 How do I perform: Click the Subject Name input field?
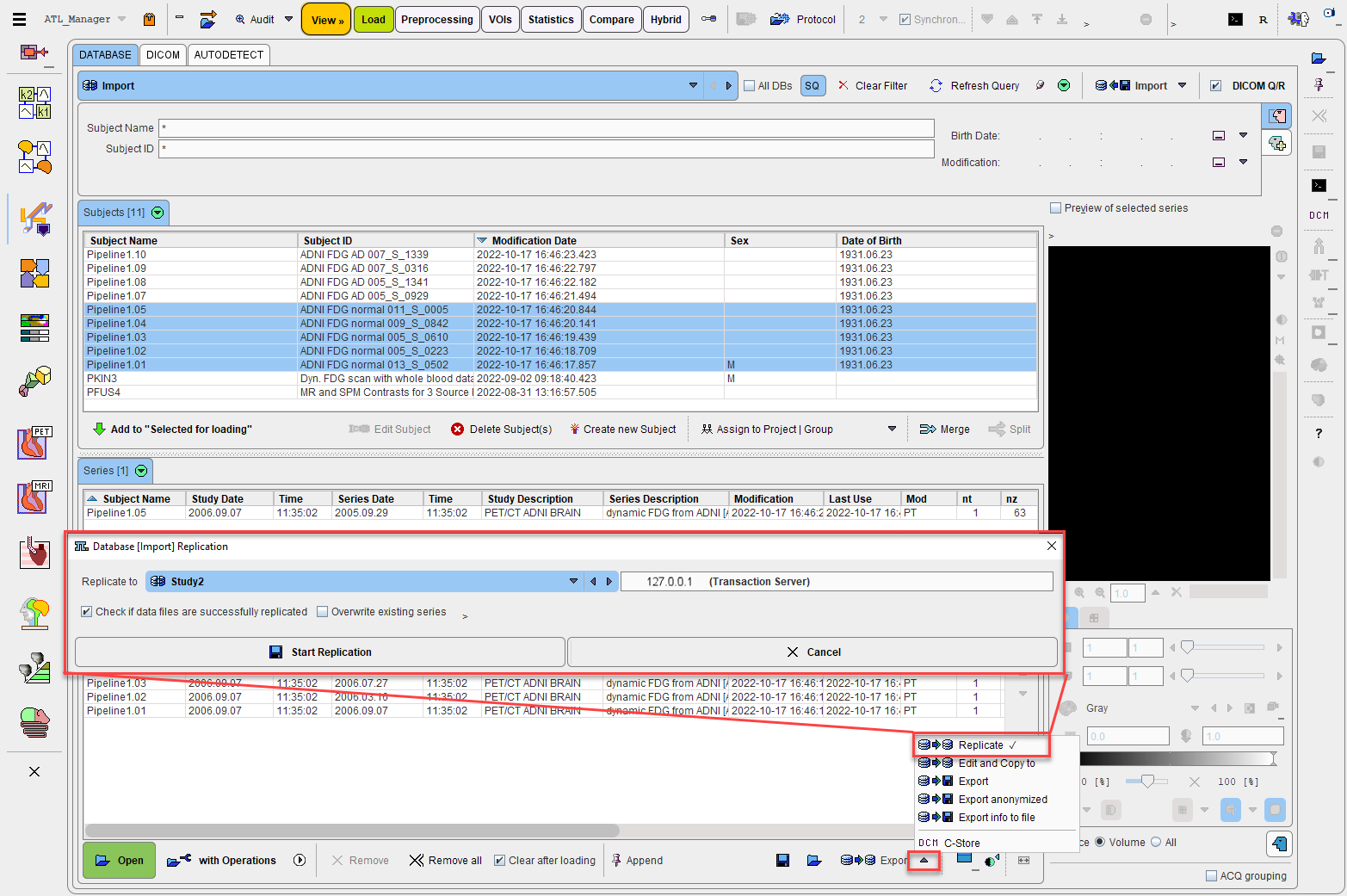(547, 127)
